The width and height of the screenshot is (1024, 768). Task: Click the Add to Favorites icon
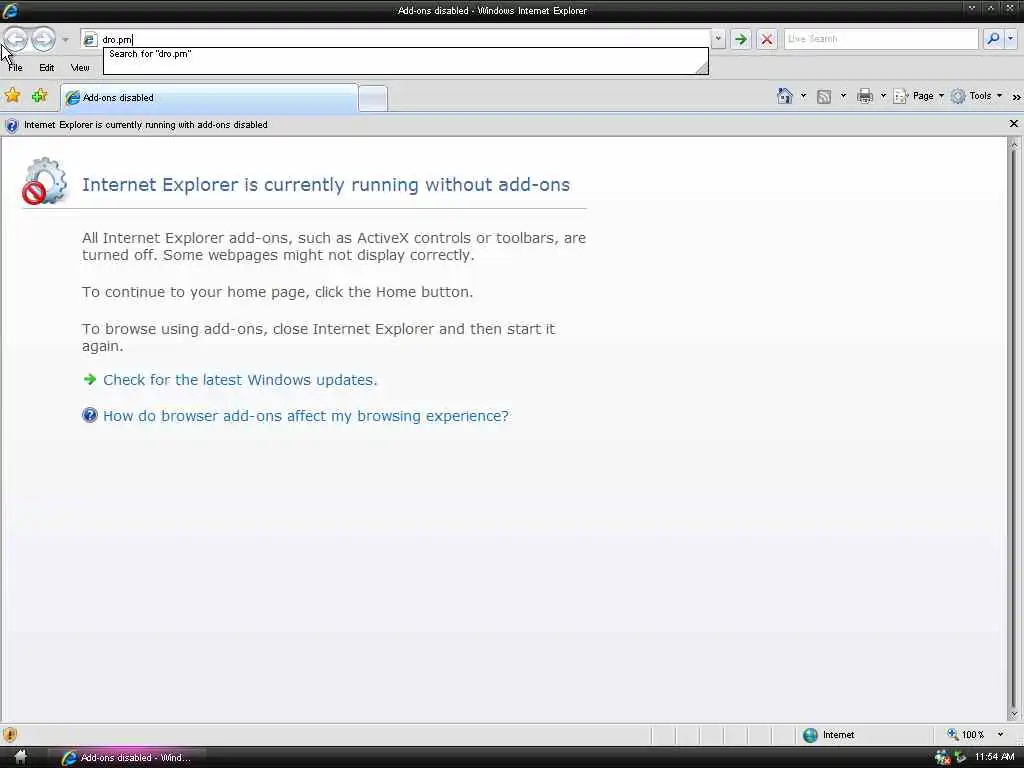39,96
